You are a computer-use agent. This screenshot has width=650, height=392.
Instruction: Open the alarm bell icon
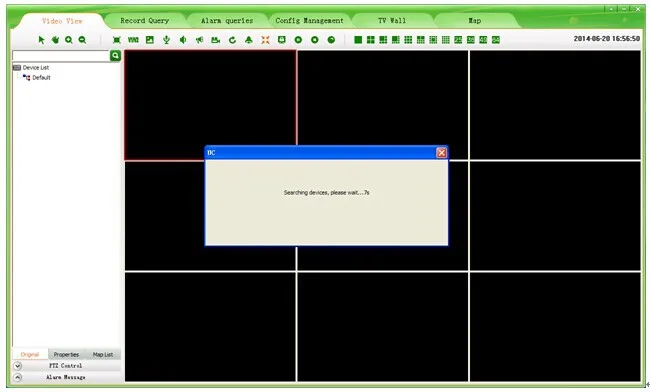pos(249,40)
